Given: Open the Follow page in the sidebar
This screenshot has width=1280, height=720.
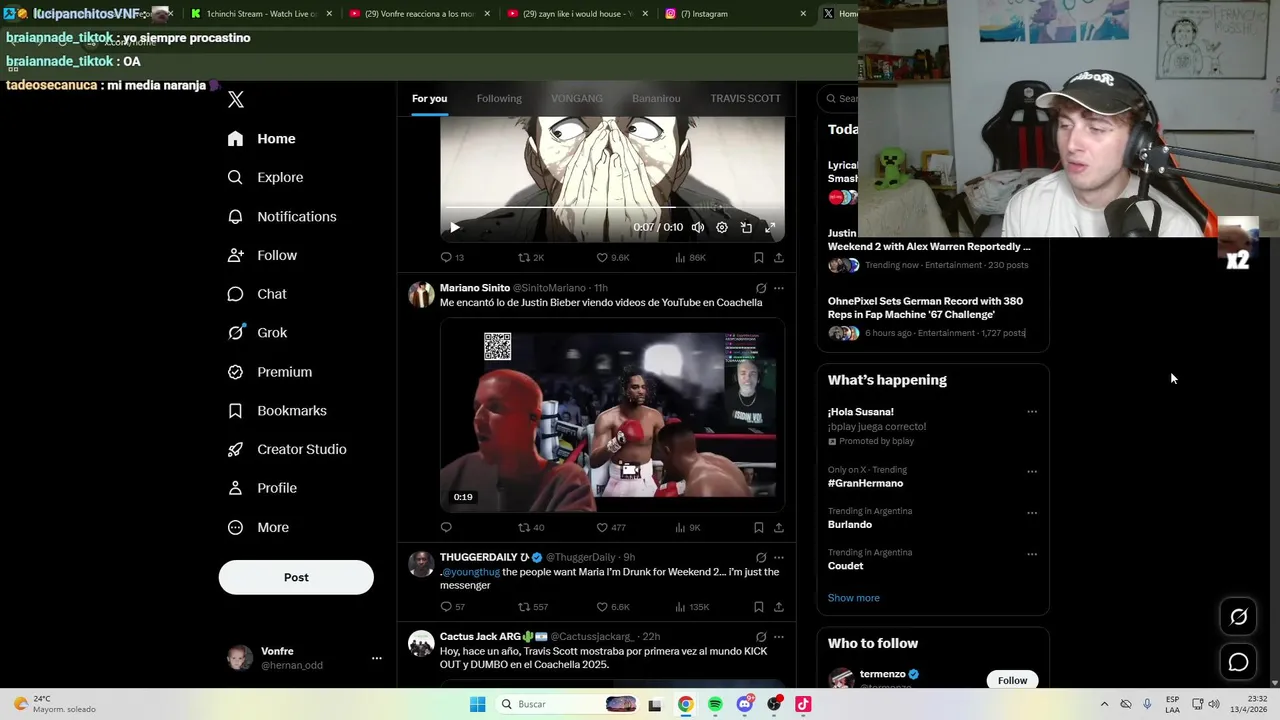Looking at the screenshot, I should click(x=262, y=255).
